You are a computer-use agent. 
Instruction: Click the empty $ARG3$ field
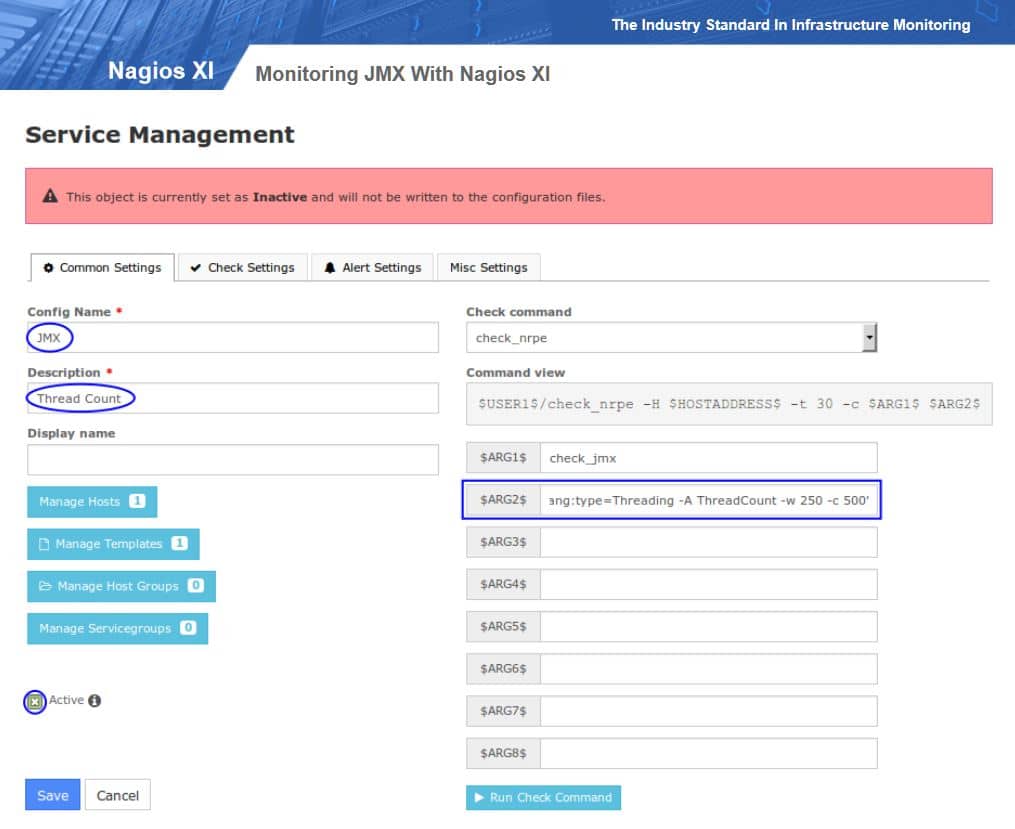pos(709,542)
